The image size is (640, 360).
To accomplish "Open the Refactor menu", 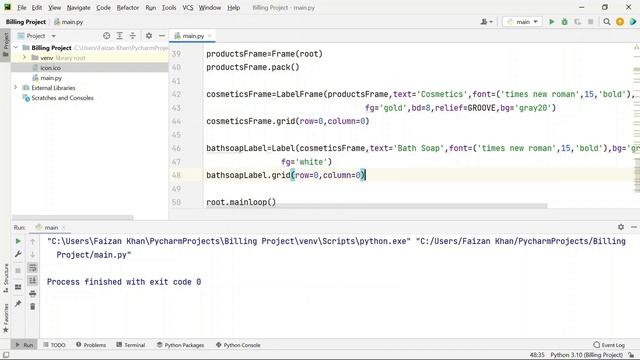I will [128, 7].
